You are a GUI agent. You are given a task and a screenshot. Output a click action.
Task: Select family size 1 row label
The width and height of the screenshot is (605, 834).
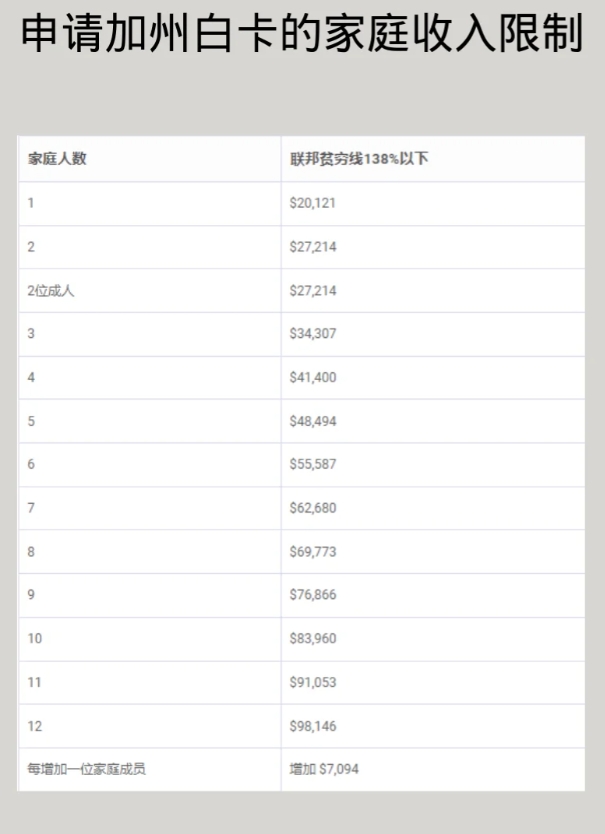click(x=31, y=203)
